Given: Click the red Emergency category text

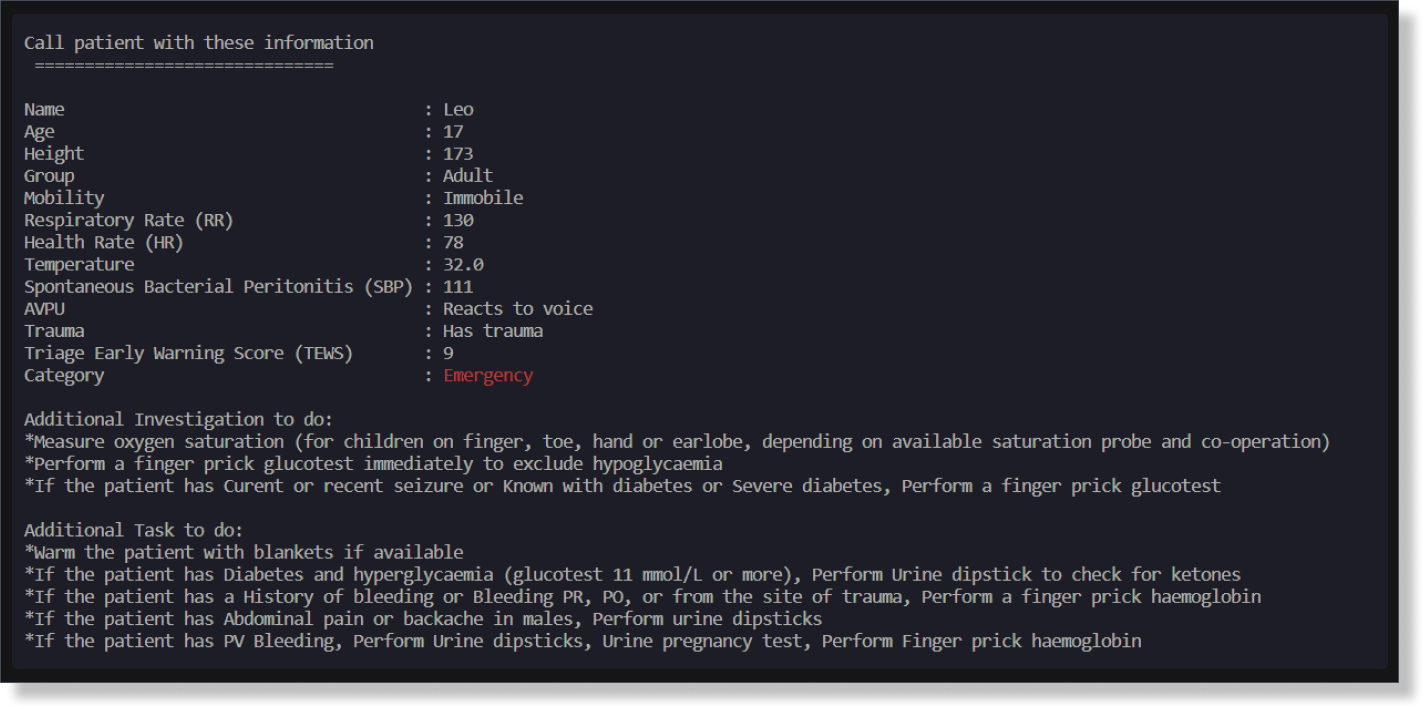Looking at the screenshot, I should coord(488,376).
